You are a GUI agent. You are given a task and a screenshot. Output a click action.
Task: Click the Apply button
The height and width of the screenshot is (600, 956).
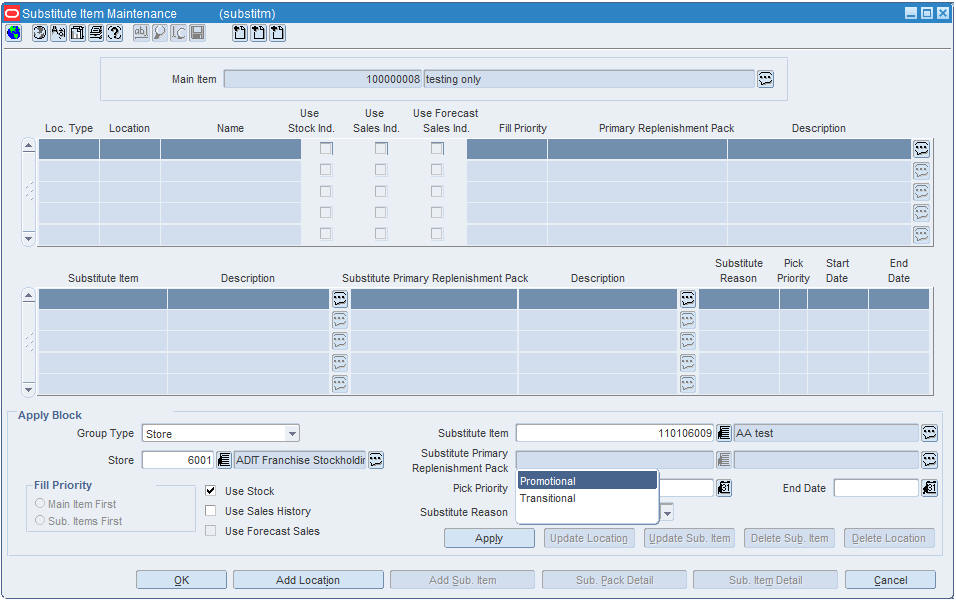[489, 538]
